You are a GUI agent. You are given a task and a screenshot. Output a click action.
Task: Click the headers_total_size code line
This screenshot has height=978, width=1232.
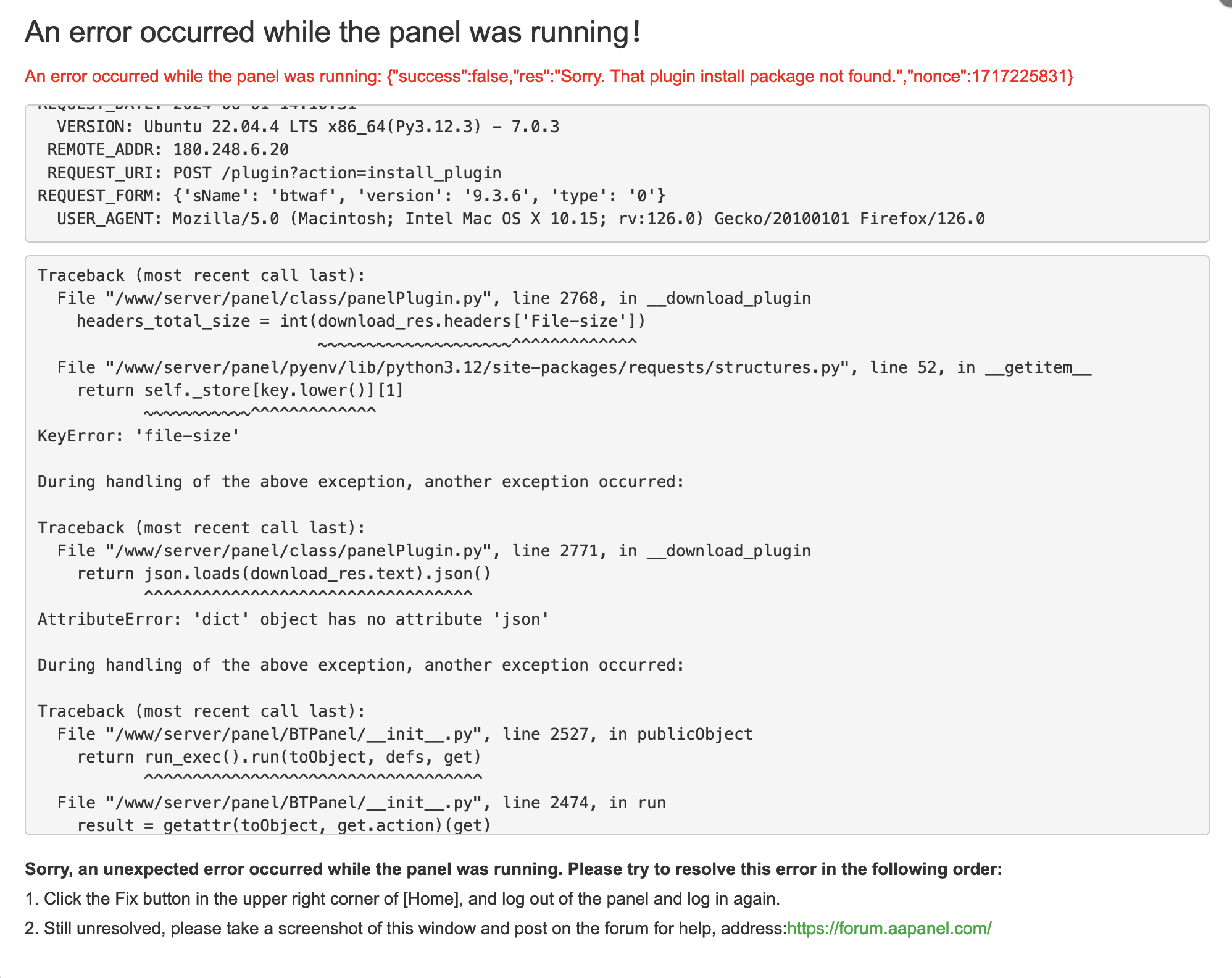click(360, 322)
